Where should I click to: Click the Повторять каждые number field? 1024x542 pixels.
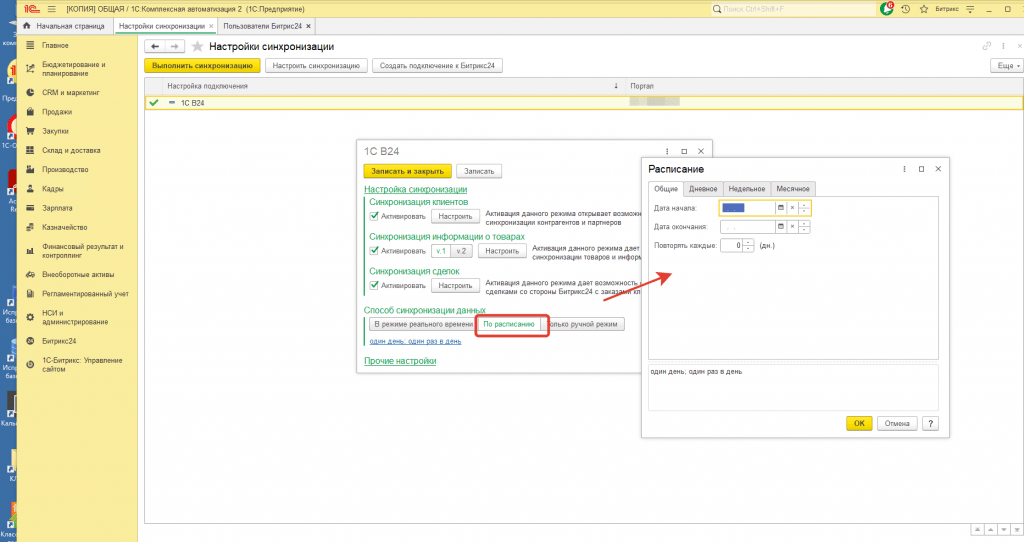(731, 245)
